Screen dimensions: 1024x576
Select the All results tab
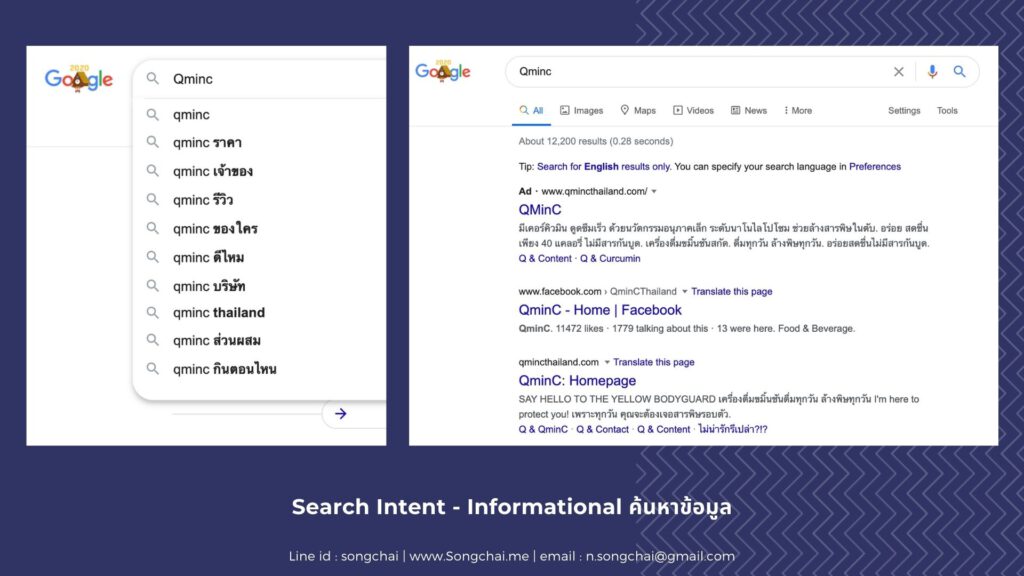532,110
